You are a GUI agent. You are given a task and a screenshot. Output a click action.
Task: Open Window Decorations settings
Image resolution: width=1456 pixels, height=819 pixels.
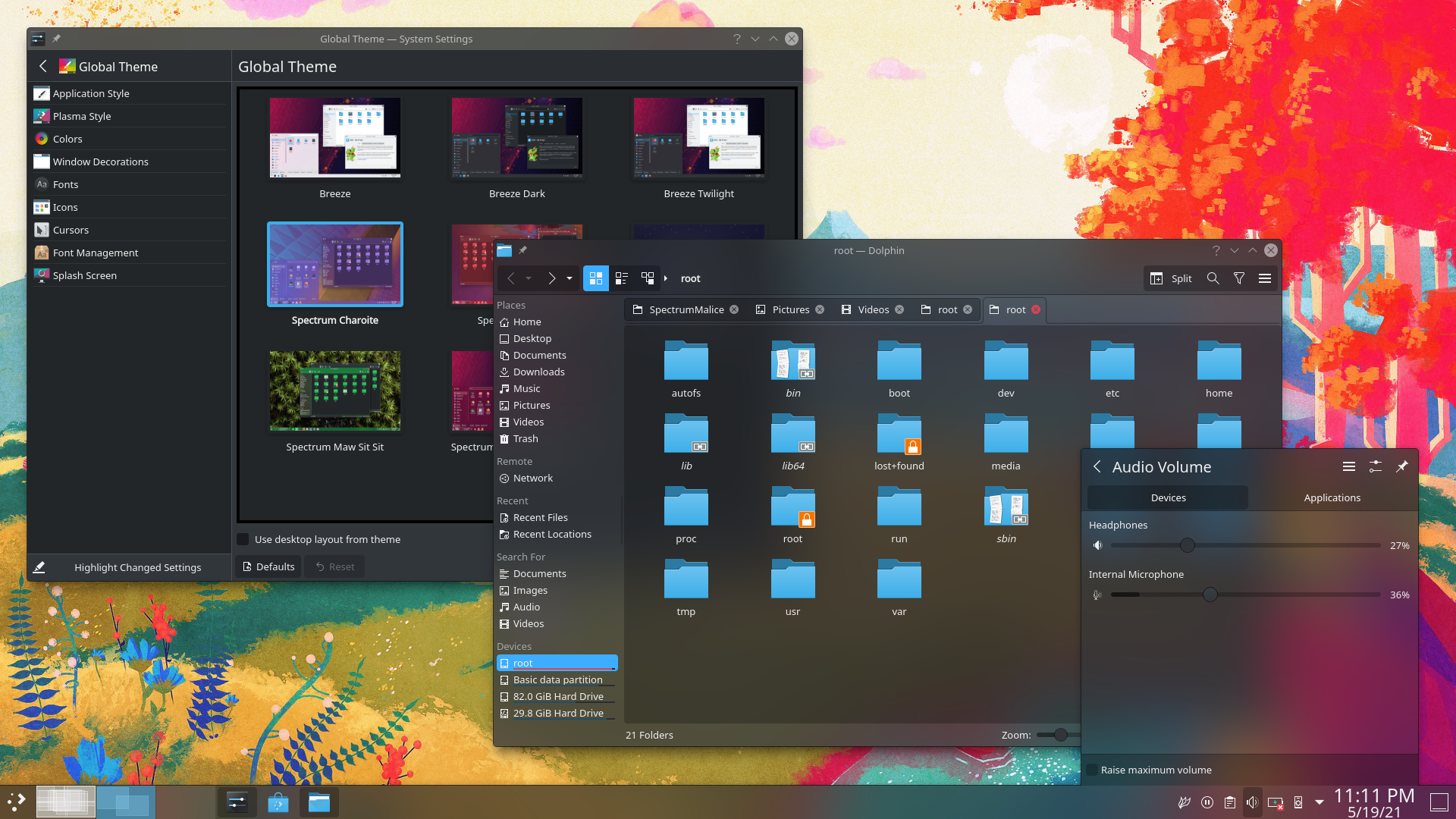click(129, 162)
